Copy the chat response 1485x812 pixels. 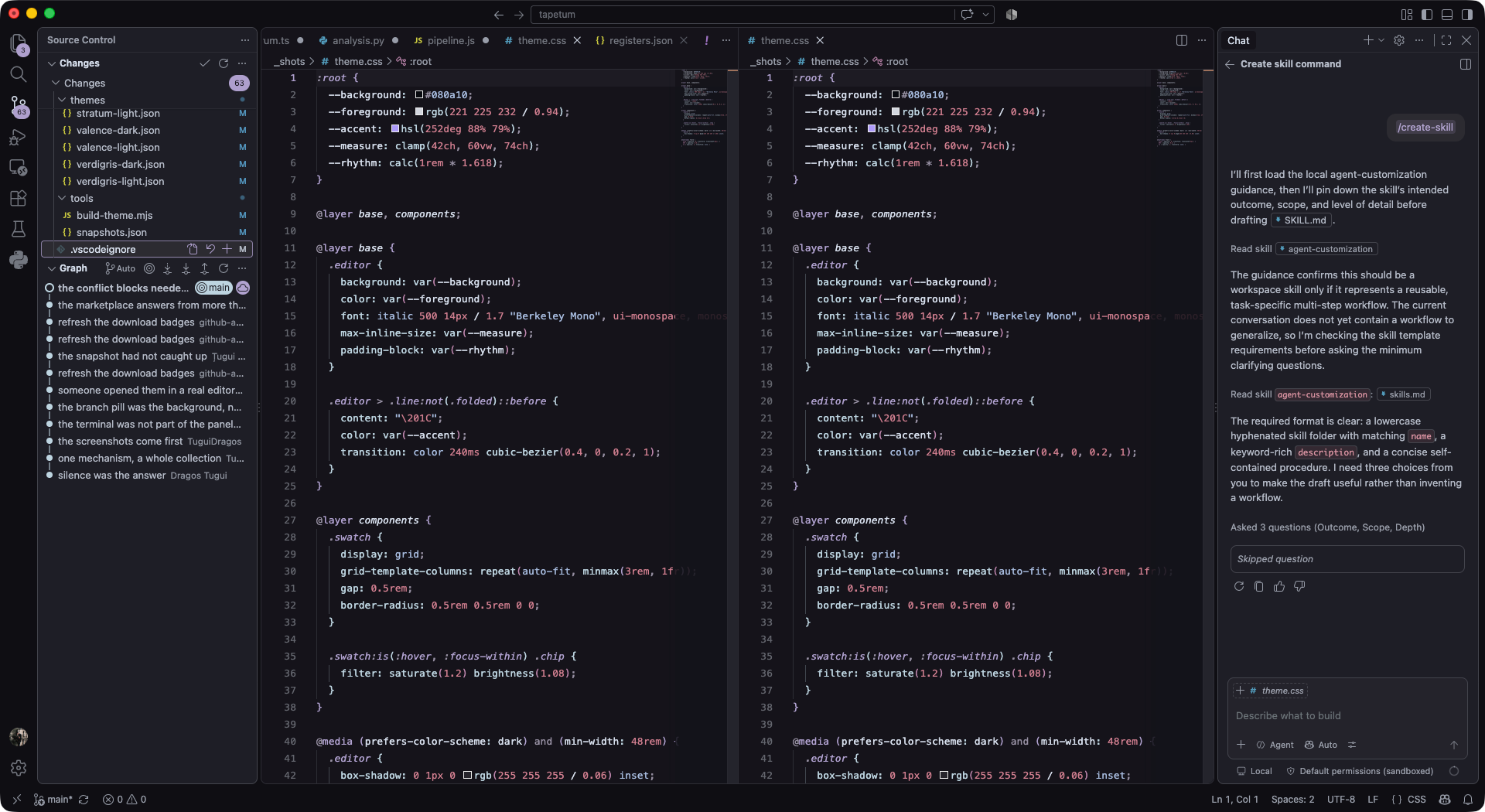(1259, 586)
